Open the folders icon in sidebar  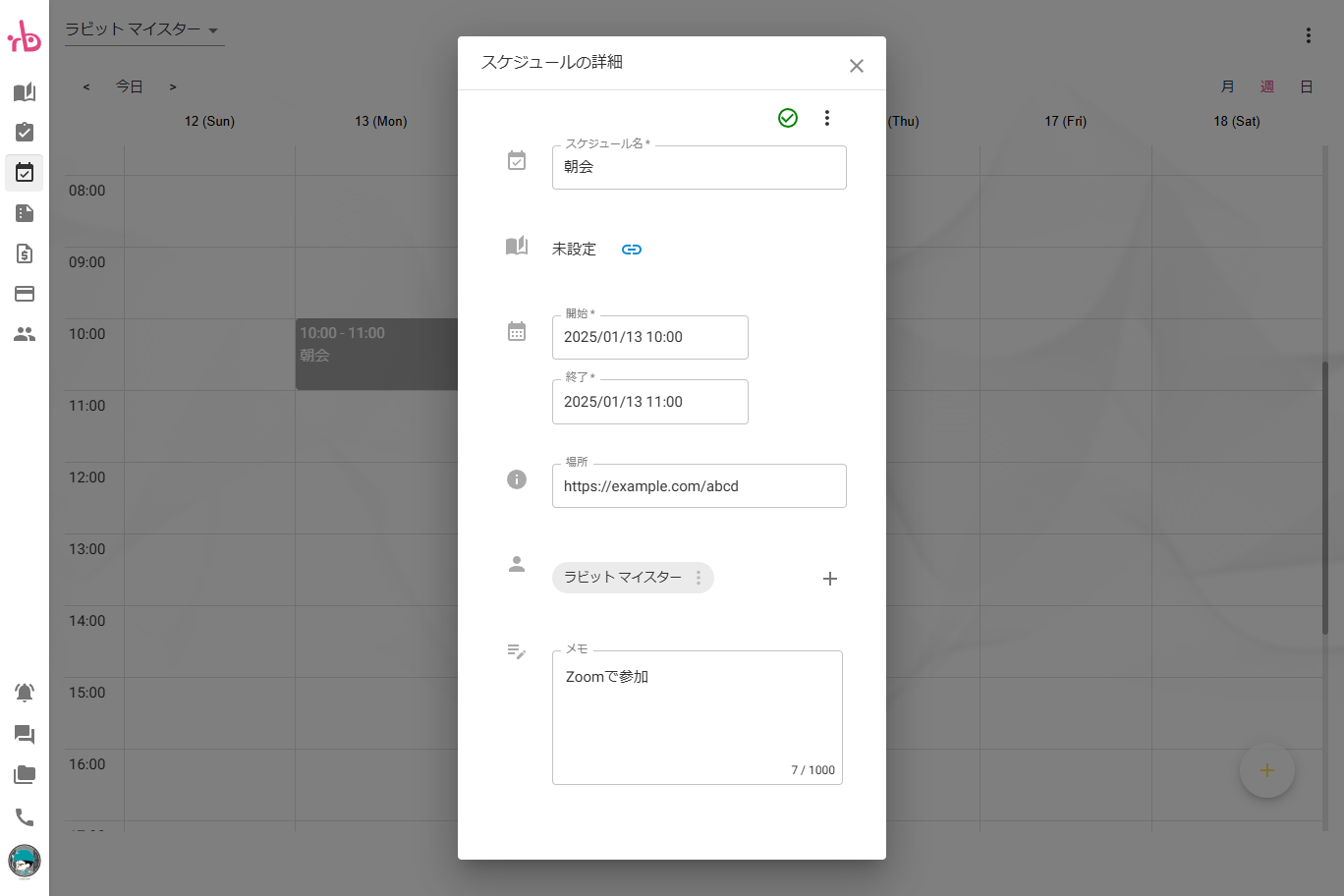pyautogui.click(x=25, y=775)
